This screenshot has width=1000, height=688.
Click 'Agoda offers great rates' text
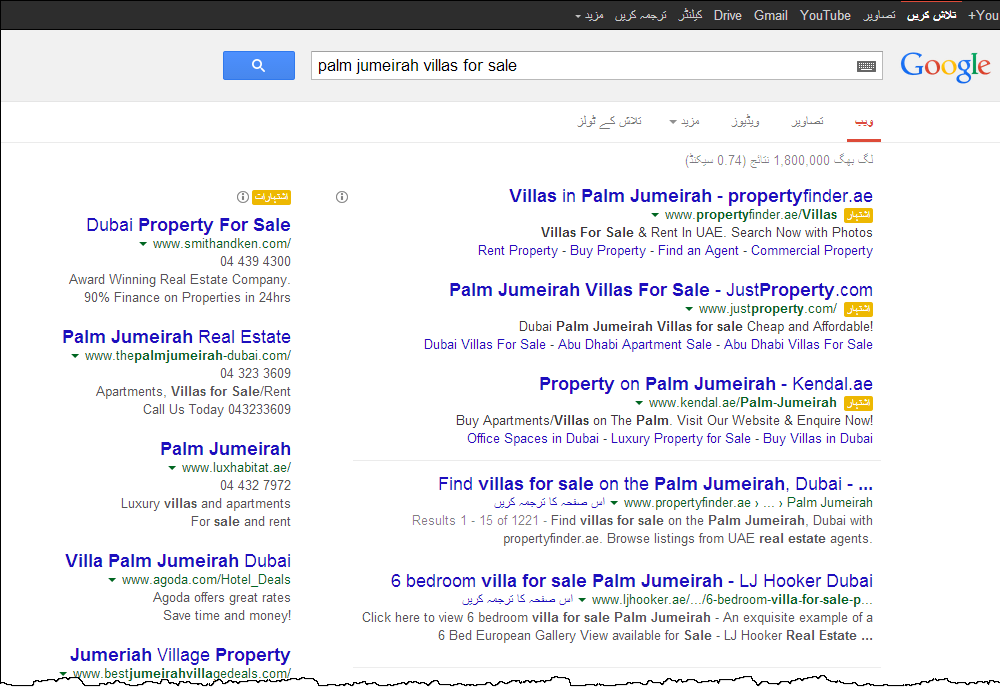[222, 597]
